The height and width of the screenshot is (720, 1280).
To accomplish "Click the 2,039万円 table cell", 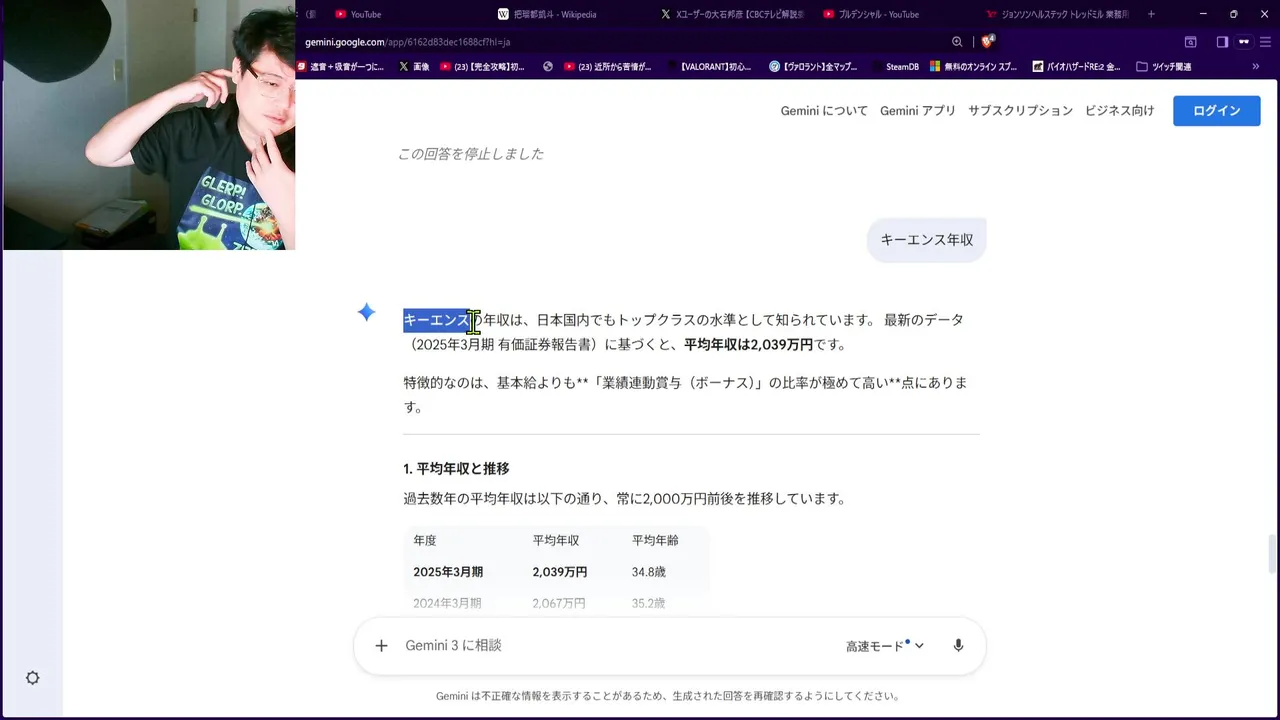I will pyautogui.click(x=560, y=572).
